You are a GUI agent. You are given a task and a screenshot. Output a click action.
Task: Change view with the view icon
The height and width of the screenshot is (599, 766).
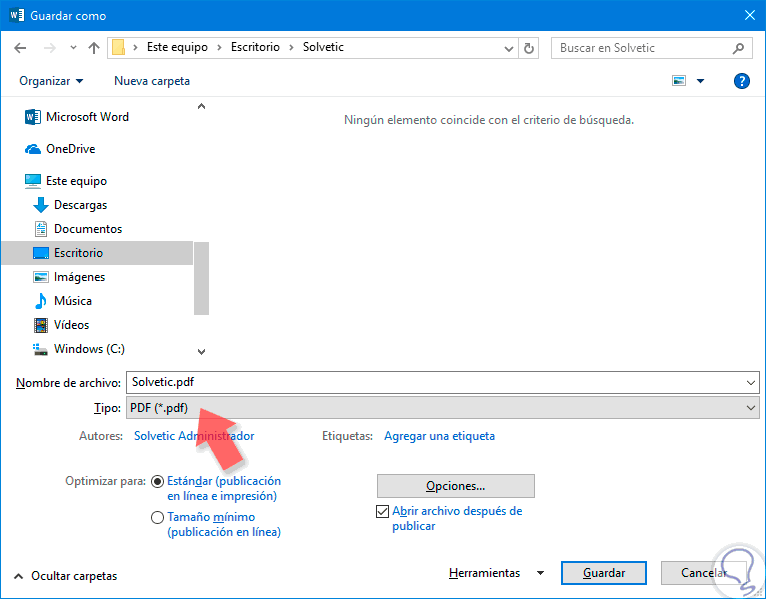(679, 81)
